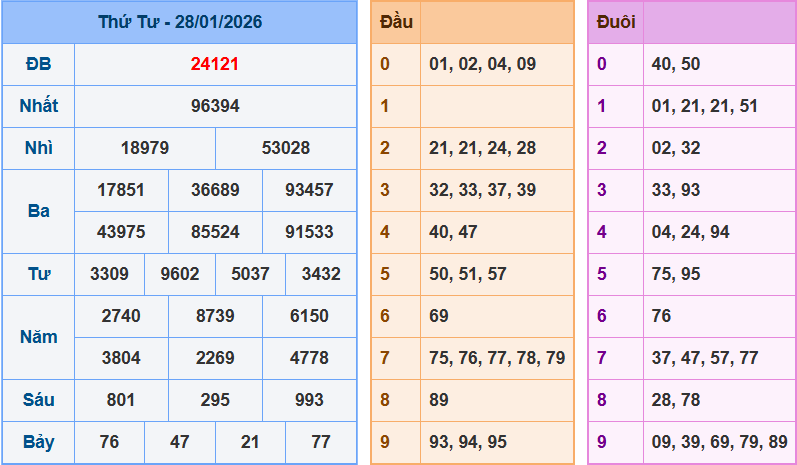The height and width of the screenshot is (465, 797).
Task: Click the Nhì prize row label
Action: coord(38,148)
